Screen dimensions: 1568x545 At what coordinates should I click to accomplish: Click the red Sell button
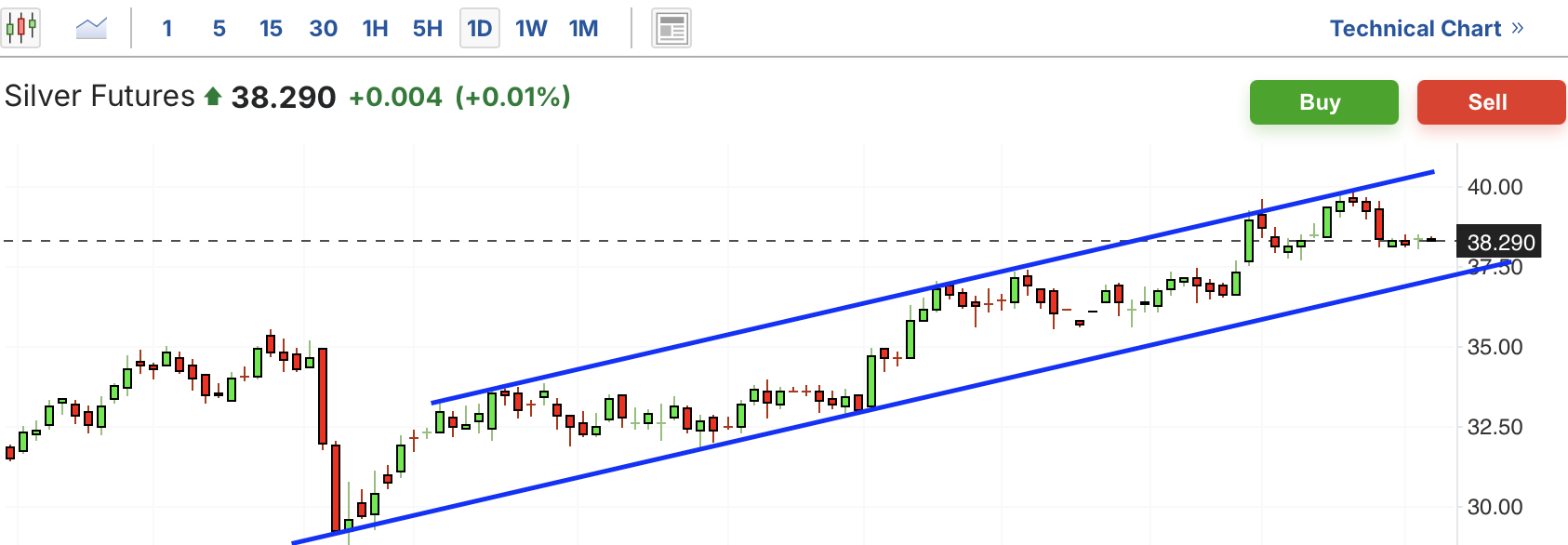[x=1491, y=102]
